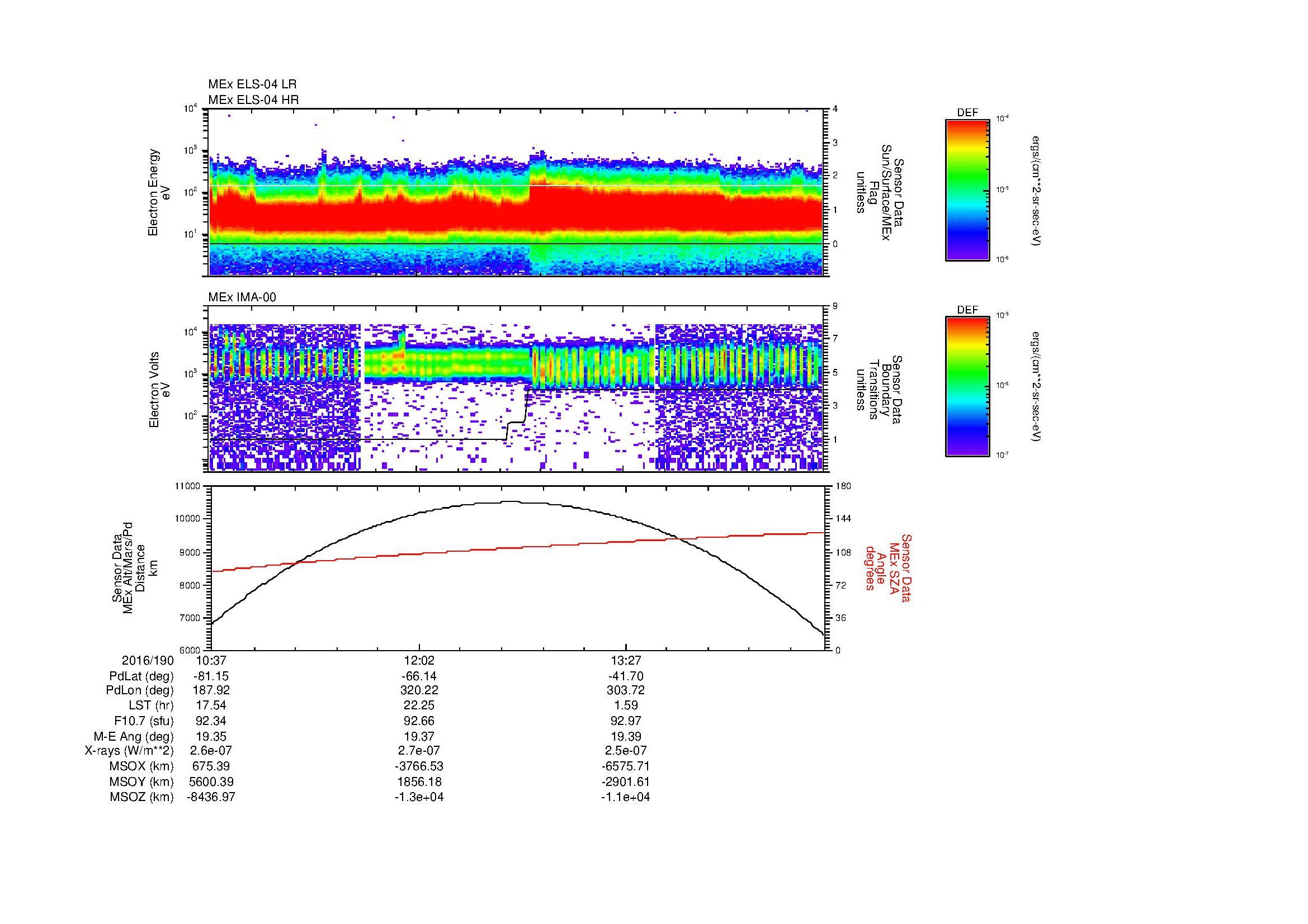1308x924 pixels.
Task: Click M-E Ang value '19.35'
Action: tap(211, 737)
